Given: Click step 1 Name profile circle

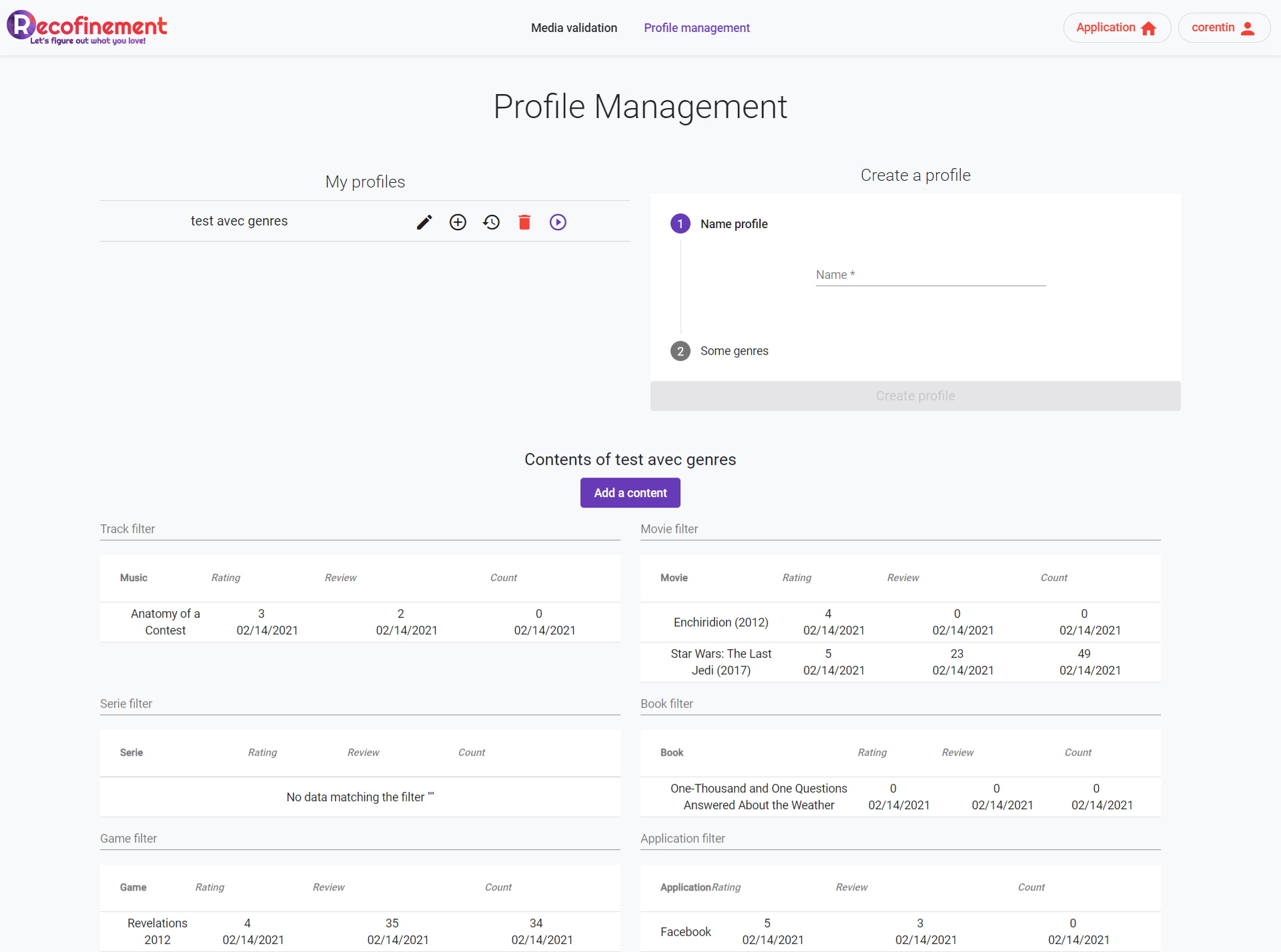Looking at the screenshot, I should tap(680, 224).
